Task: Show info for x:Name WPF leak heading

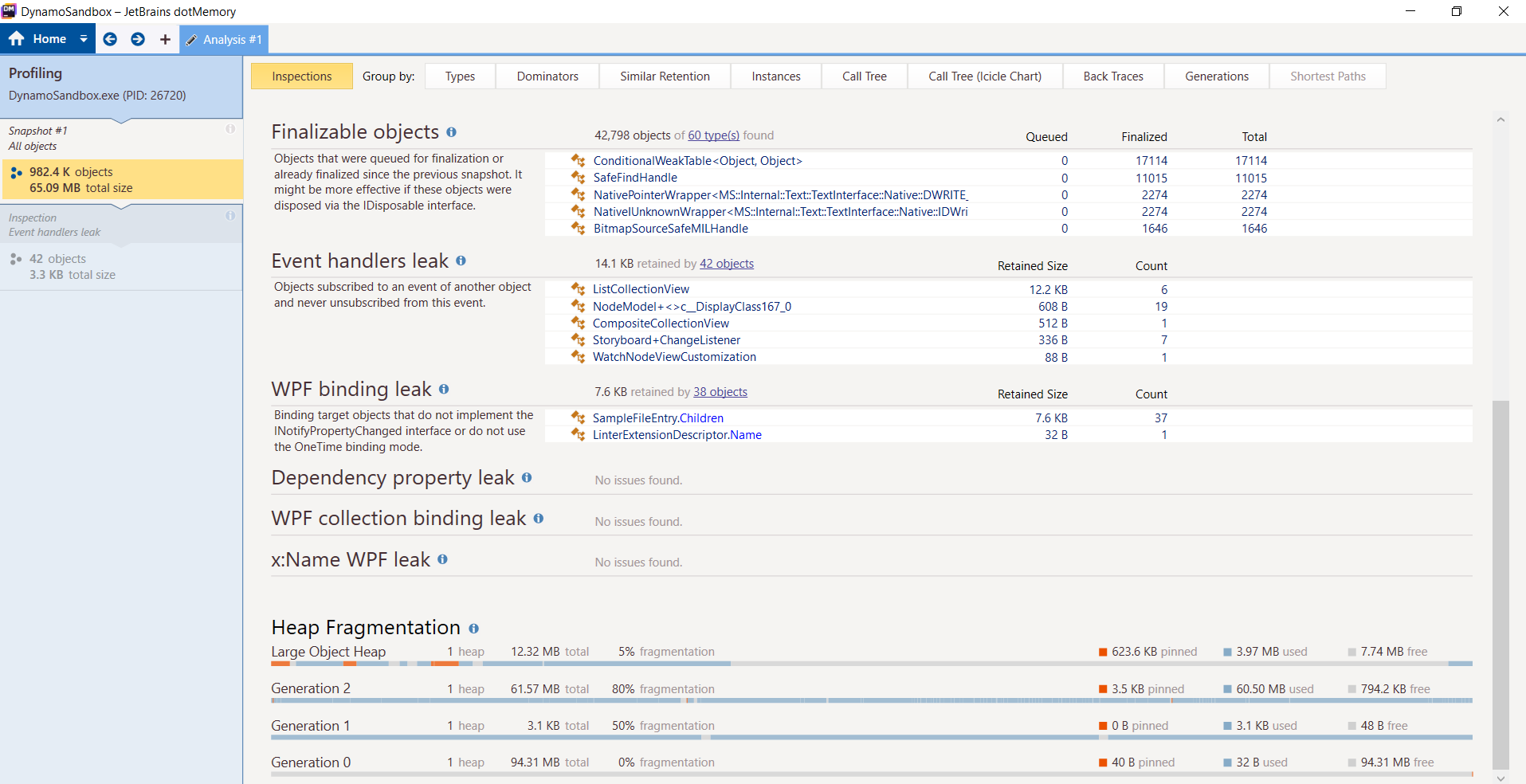Action: click(x=442, y=559)
